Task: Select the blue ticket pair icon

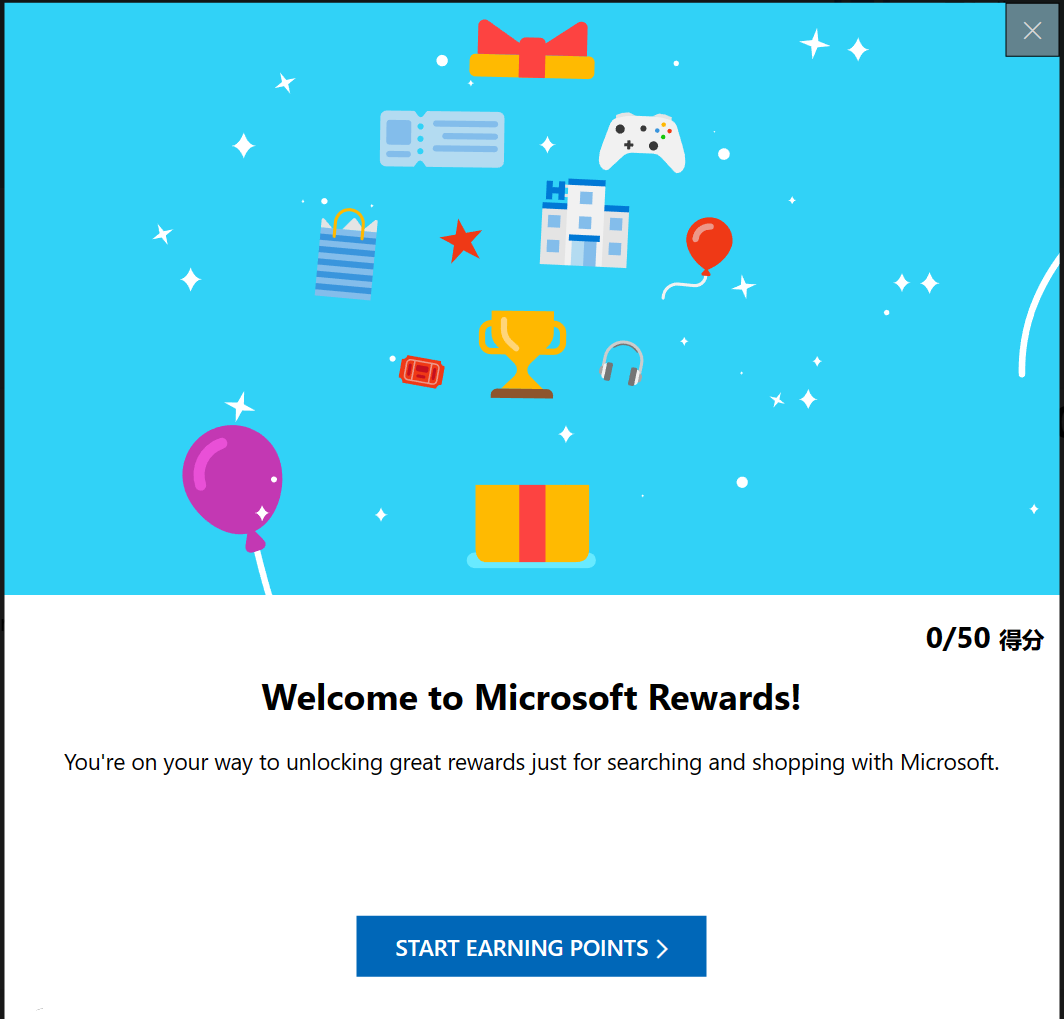Action: click(x=442, y=138)
